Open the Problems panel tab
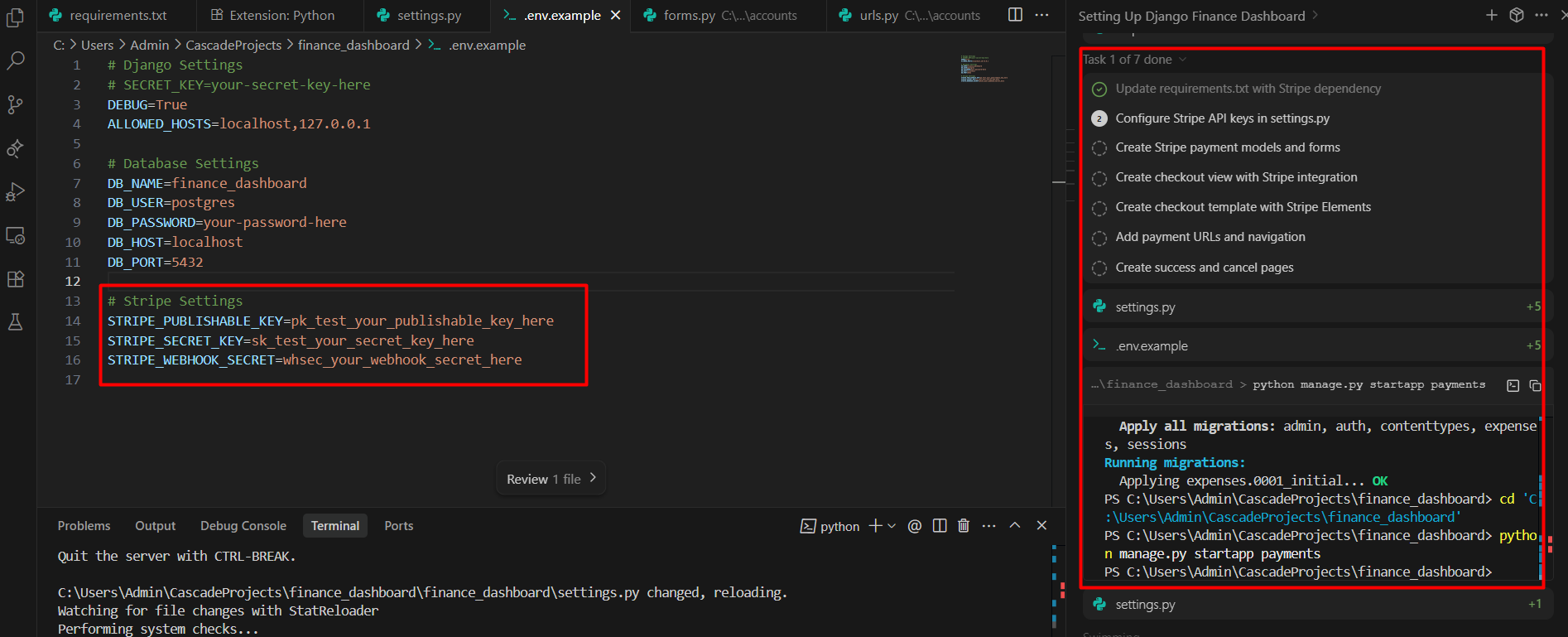This screenshot has height=637, width=1568. pyautogui.click(x=84, y=526)
